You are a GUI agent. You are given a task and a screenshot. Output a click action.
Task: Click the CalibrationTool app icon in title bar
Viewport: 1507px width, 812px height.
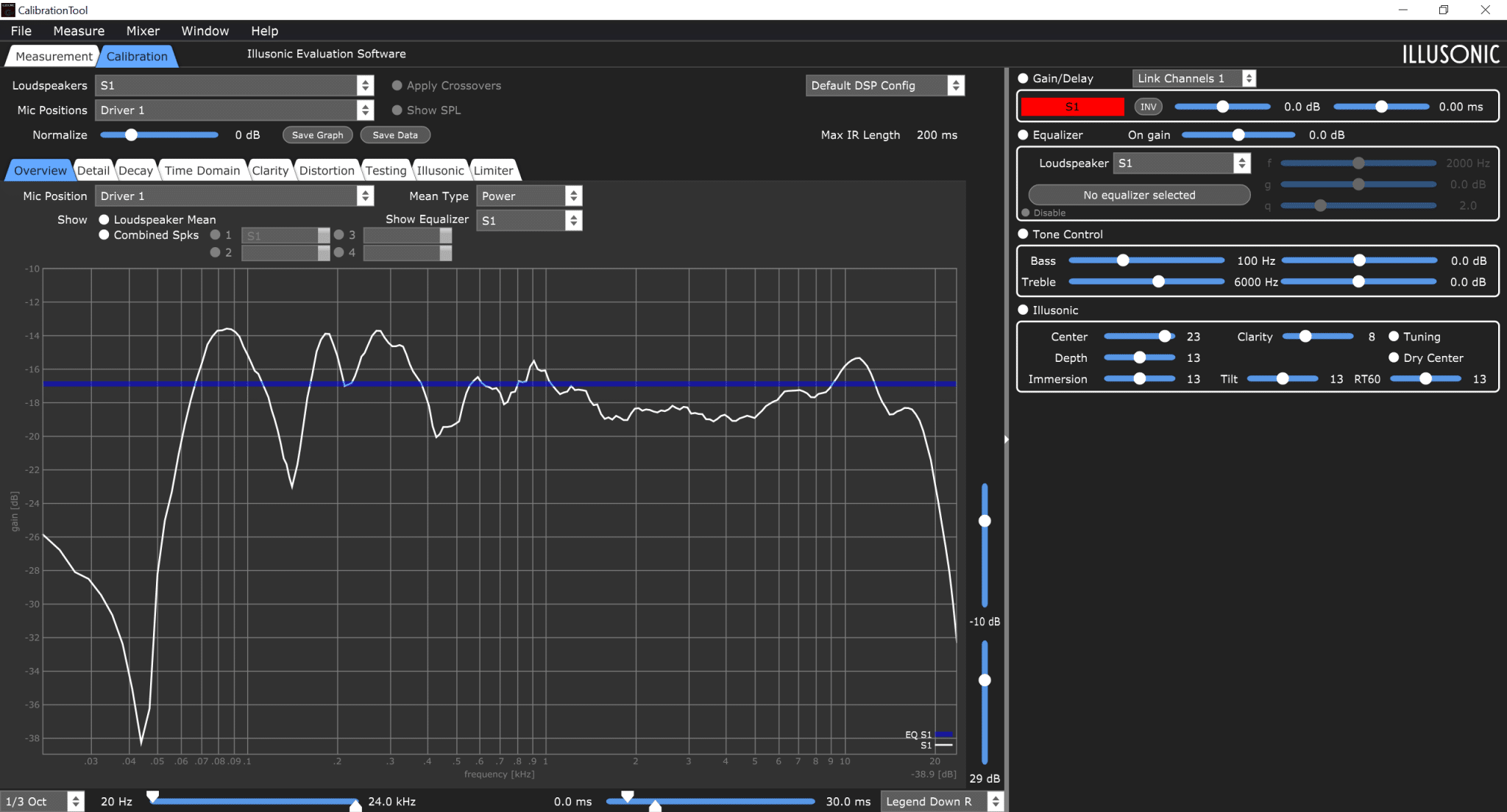coord(8,10)
